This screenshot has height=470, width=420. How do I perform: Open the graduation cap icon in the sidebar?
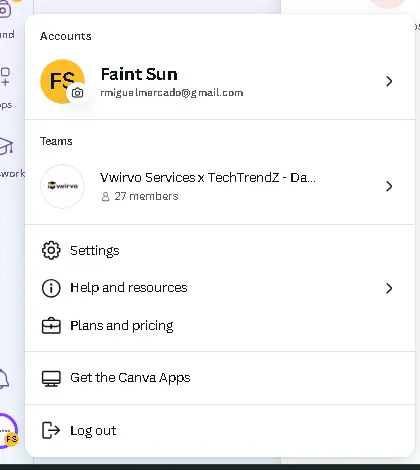[6, 147]
